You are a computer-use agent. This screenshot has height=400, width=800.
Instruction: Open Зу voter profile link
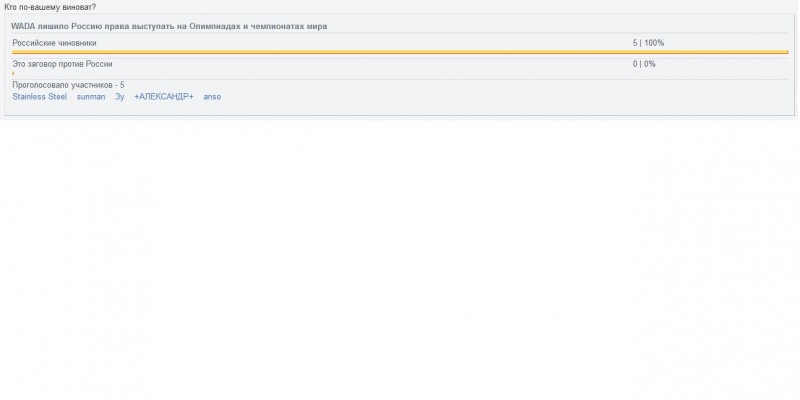pos(119,96)
